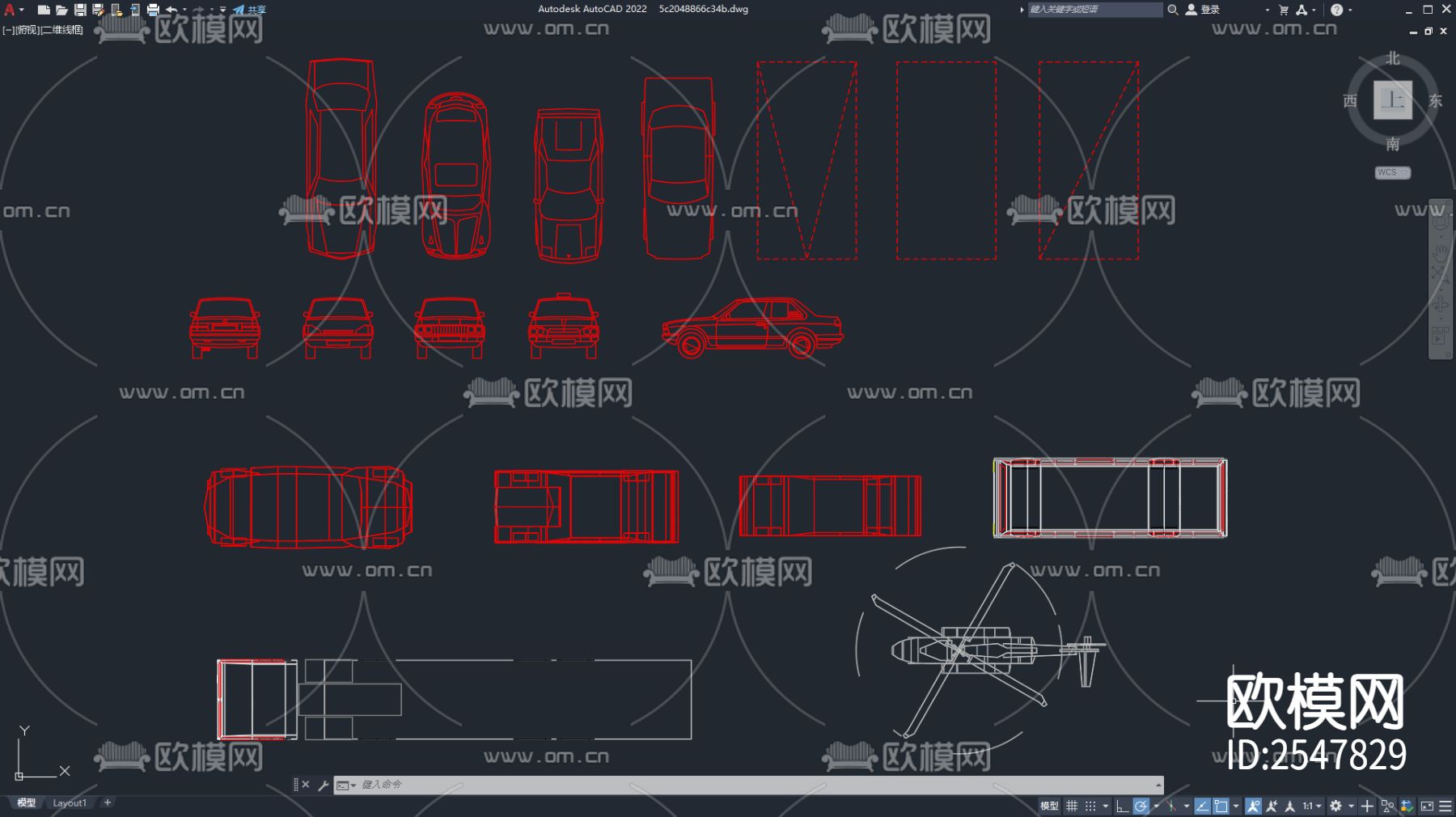Click the 登录 sign-in button

click(1203, 10)
